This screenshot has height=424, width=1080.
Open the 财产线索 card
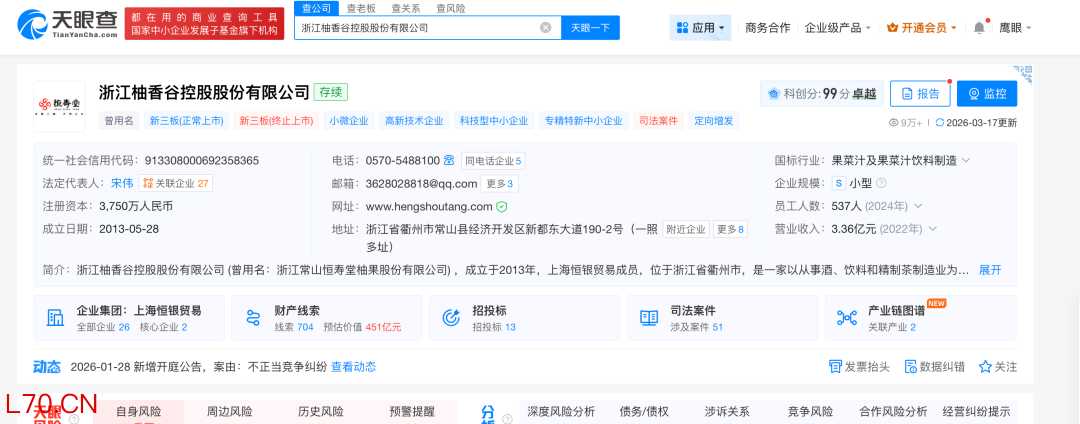326,318
